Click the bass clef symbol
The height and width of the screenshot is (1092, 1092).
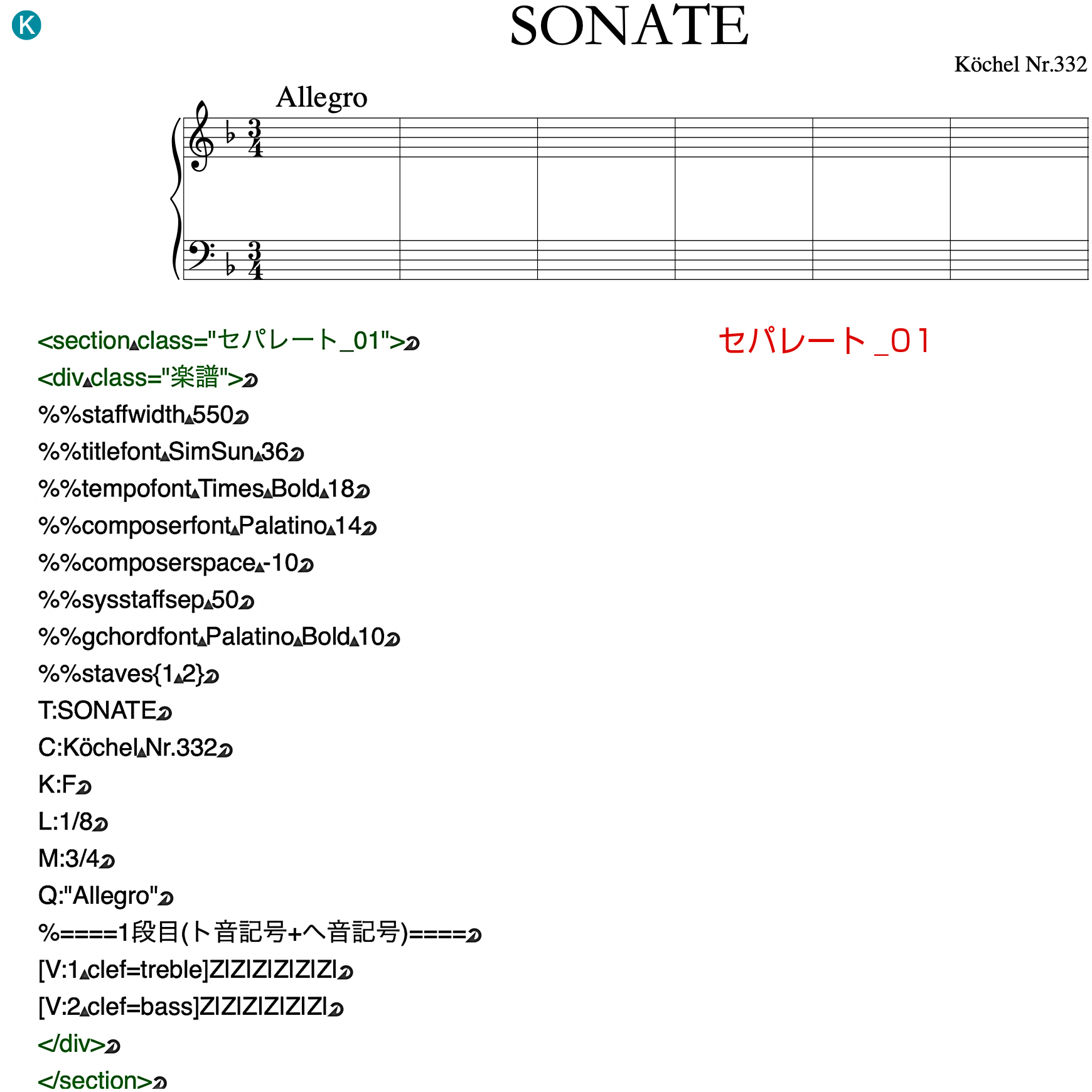(201, 255)
